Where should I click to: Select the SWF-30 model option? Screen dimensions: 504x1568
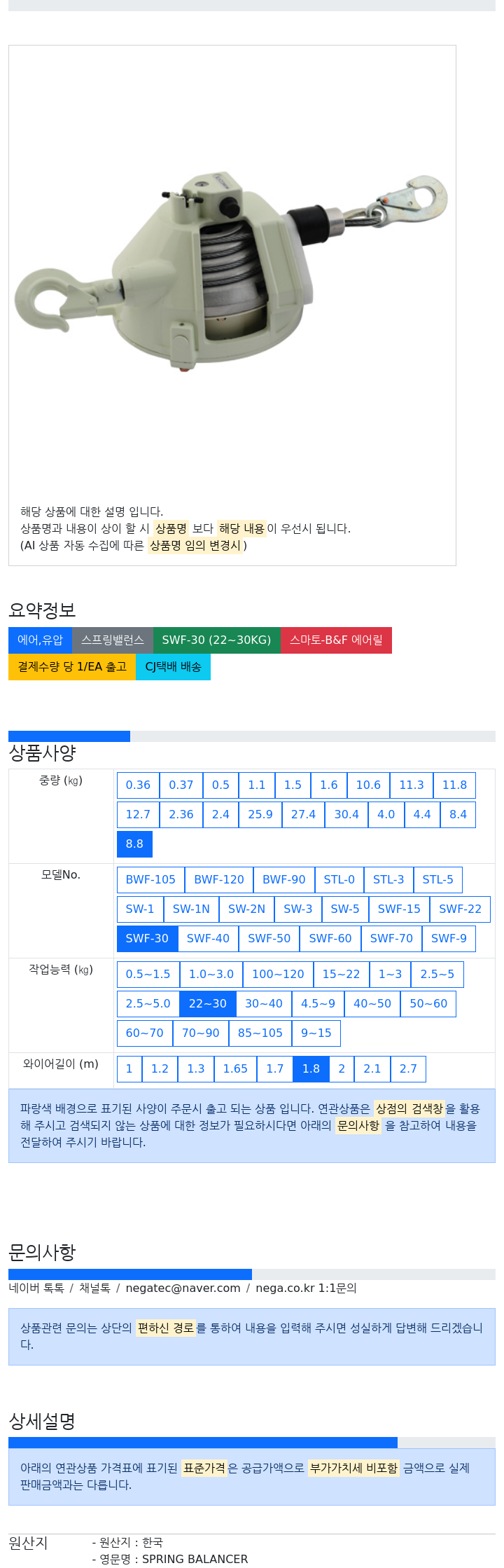(147, 938)
